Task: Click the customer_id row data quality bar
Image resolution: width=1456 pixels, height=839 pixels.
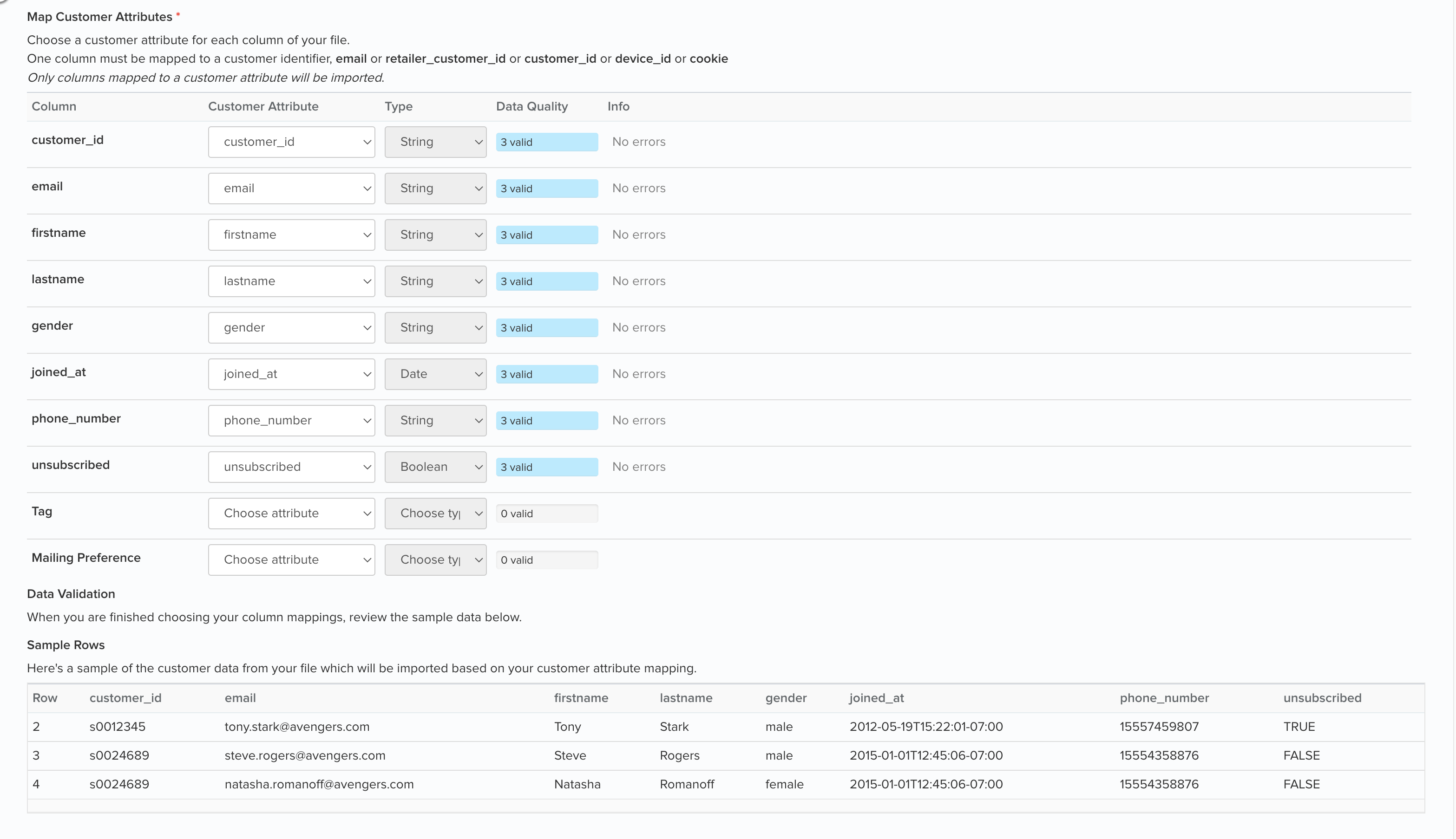Action: (x=547, y=143)
